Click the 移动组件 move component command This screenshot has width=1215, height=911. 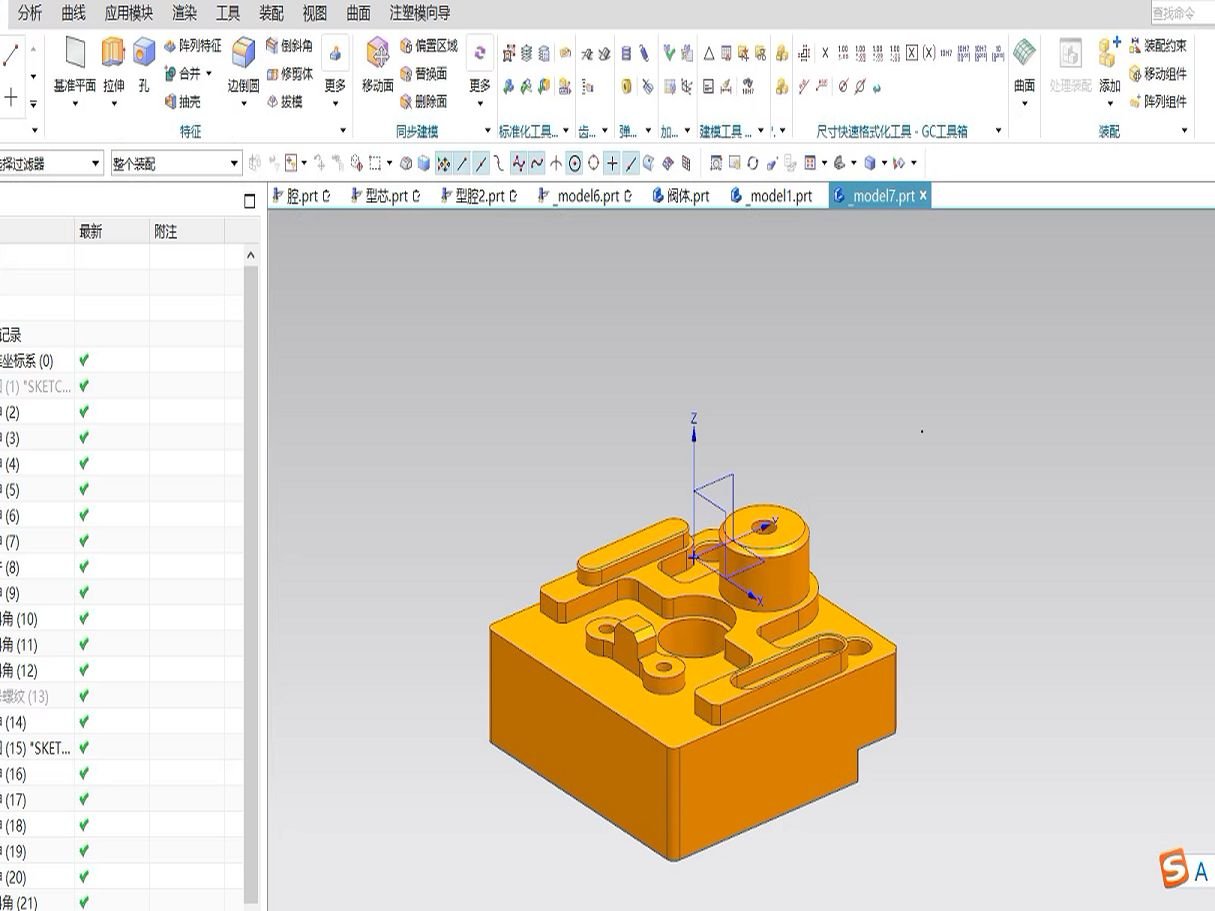[x=1158, y=74]
